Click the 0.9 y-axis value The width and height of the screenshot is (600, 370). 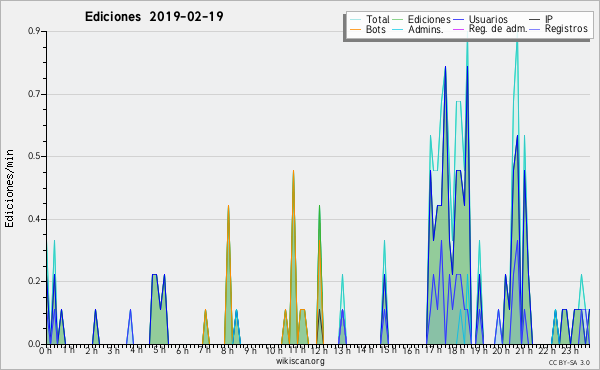coord(34,31)
